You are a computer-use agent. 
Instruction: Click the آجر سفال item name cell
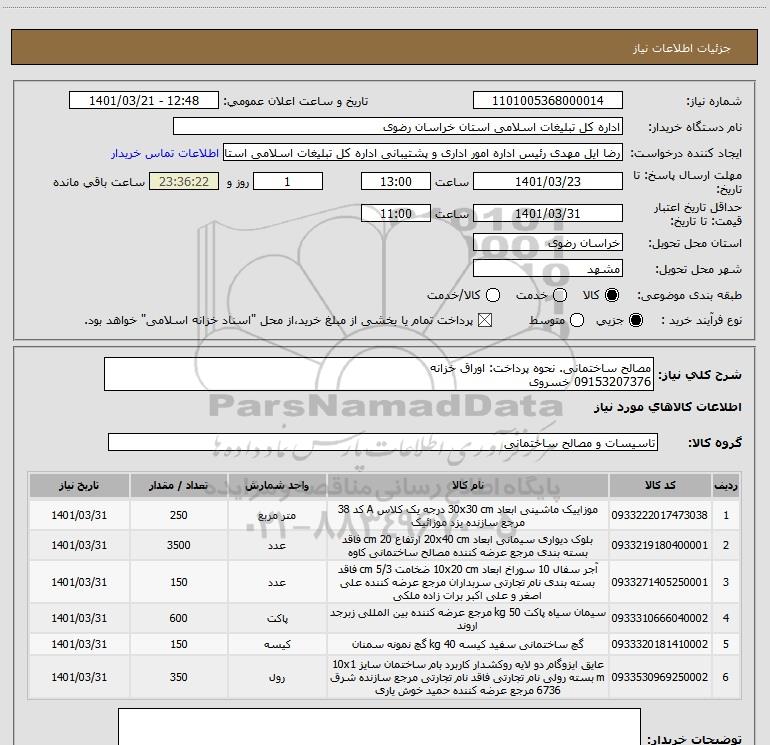pos(468,582)
